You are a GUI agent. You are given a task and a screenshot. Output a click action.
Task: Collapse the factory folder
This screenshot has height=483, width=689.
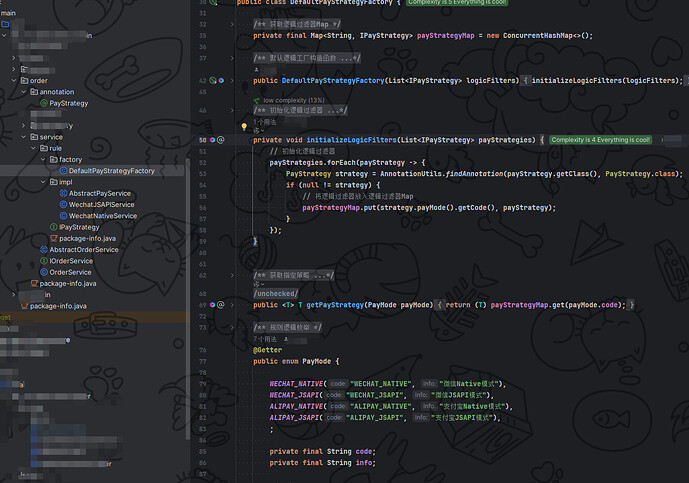click(43, 160)
